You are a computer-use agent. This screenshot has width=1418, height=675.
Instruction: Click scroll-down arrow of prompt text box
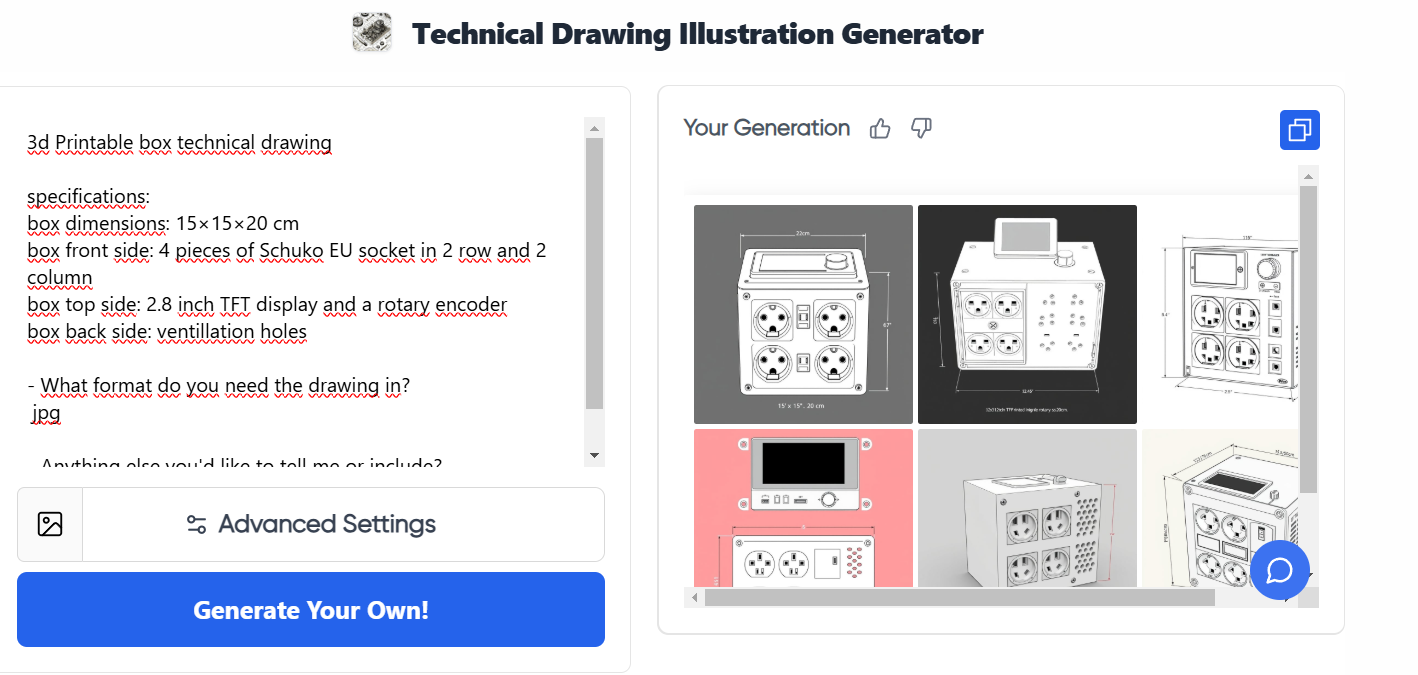pos(594,456)
